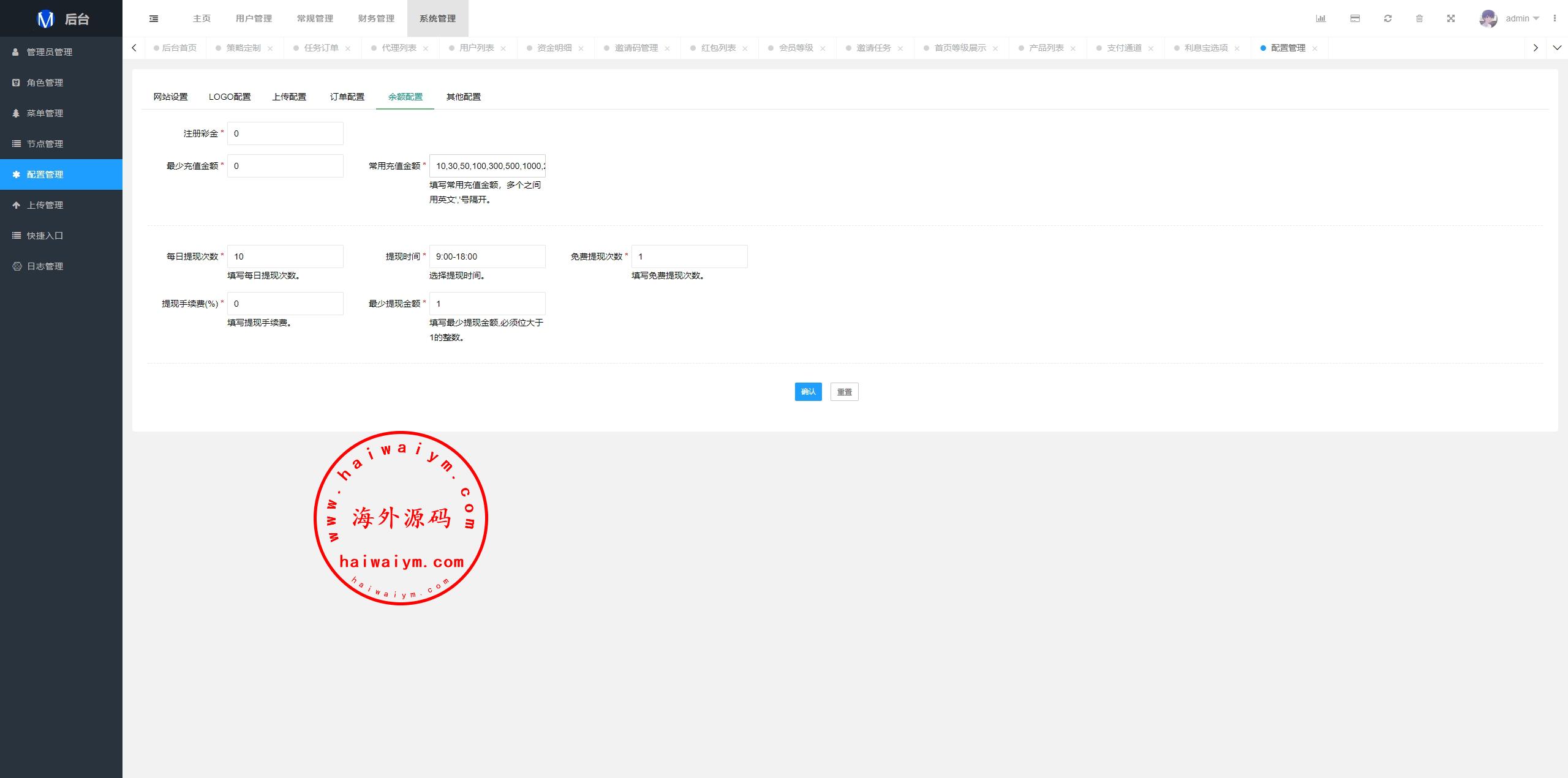
Task: Click the sidebar collapse hamburger icon
Action: tap(154, 18)
